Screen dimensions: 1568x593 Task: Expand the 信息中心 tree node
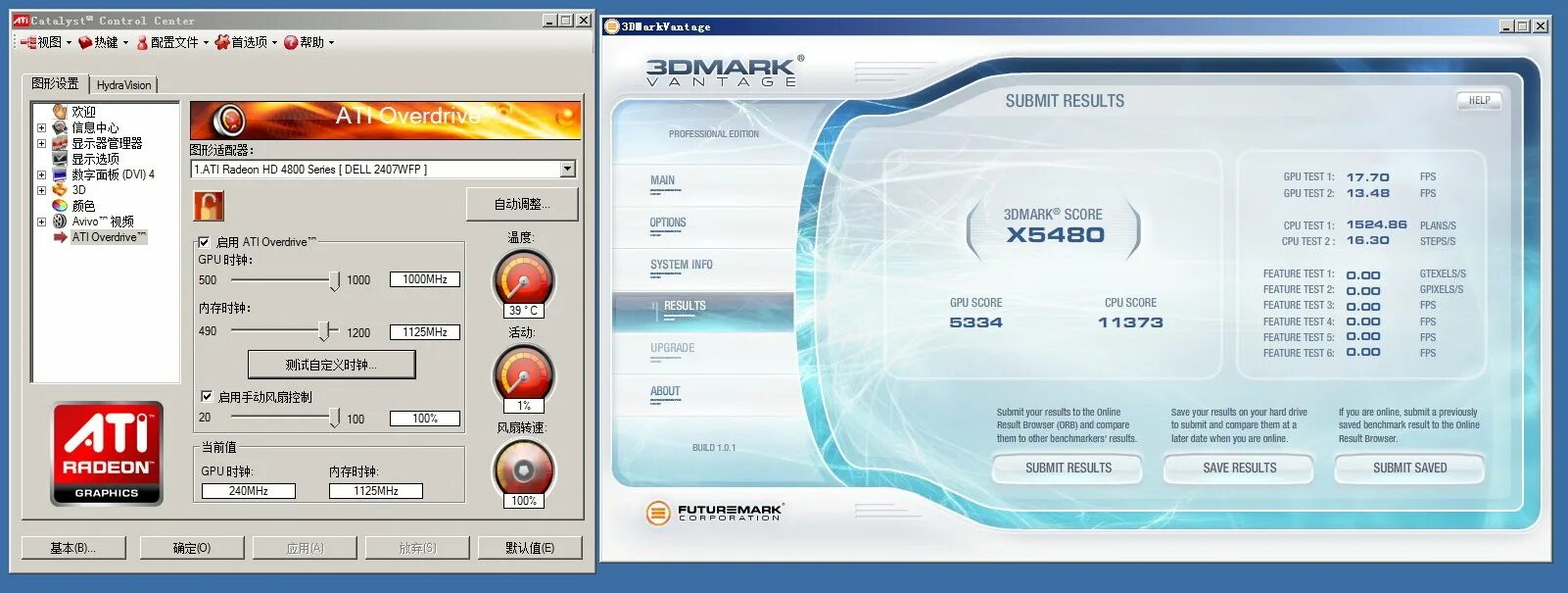[x=41, y=127]
